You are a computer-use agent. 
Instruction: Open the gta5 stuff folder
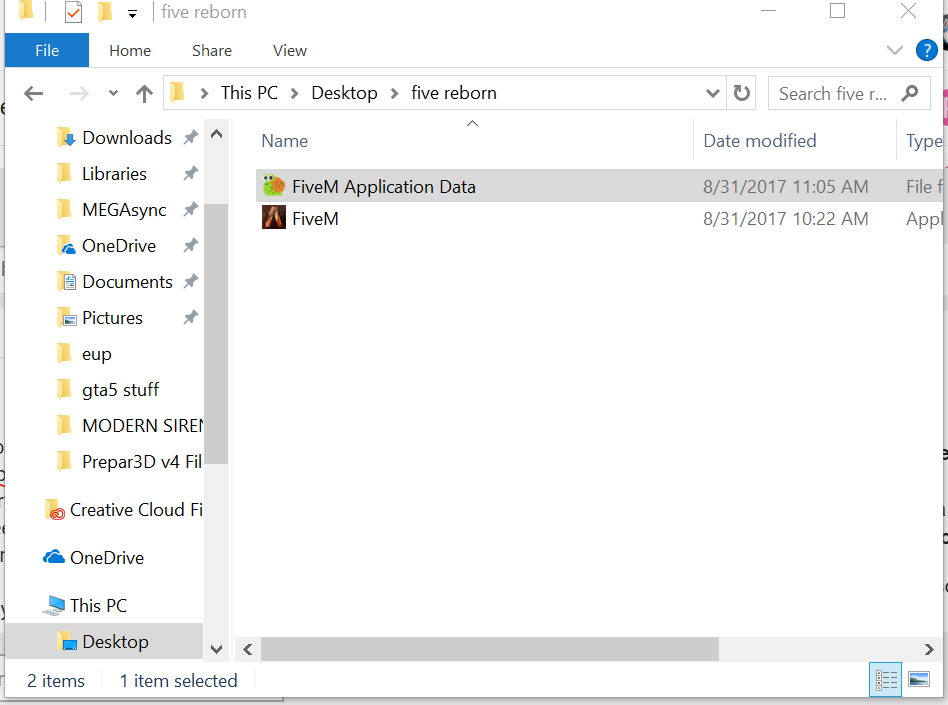coord(120,390)
